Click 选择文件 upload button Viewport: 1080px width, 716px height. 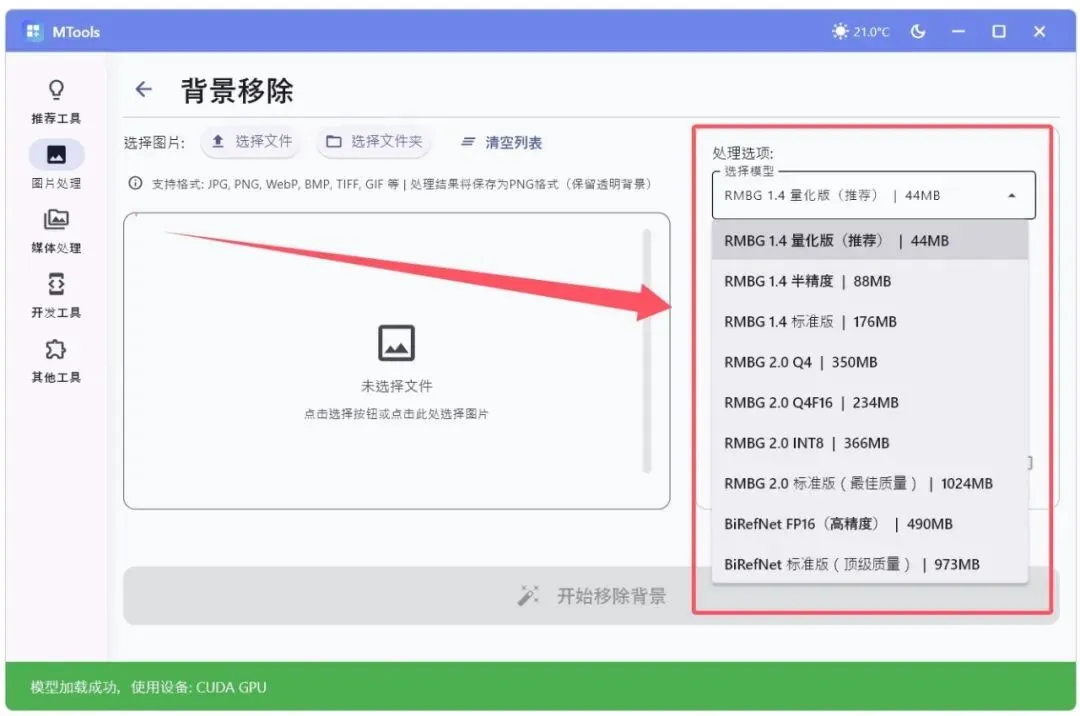pos(252,142)
